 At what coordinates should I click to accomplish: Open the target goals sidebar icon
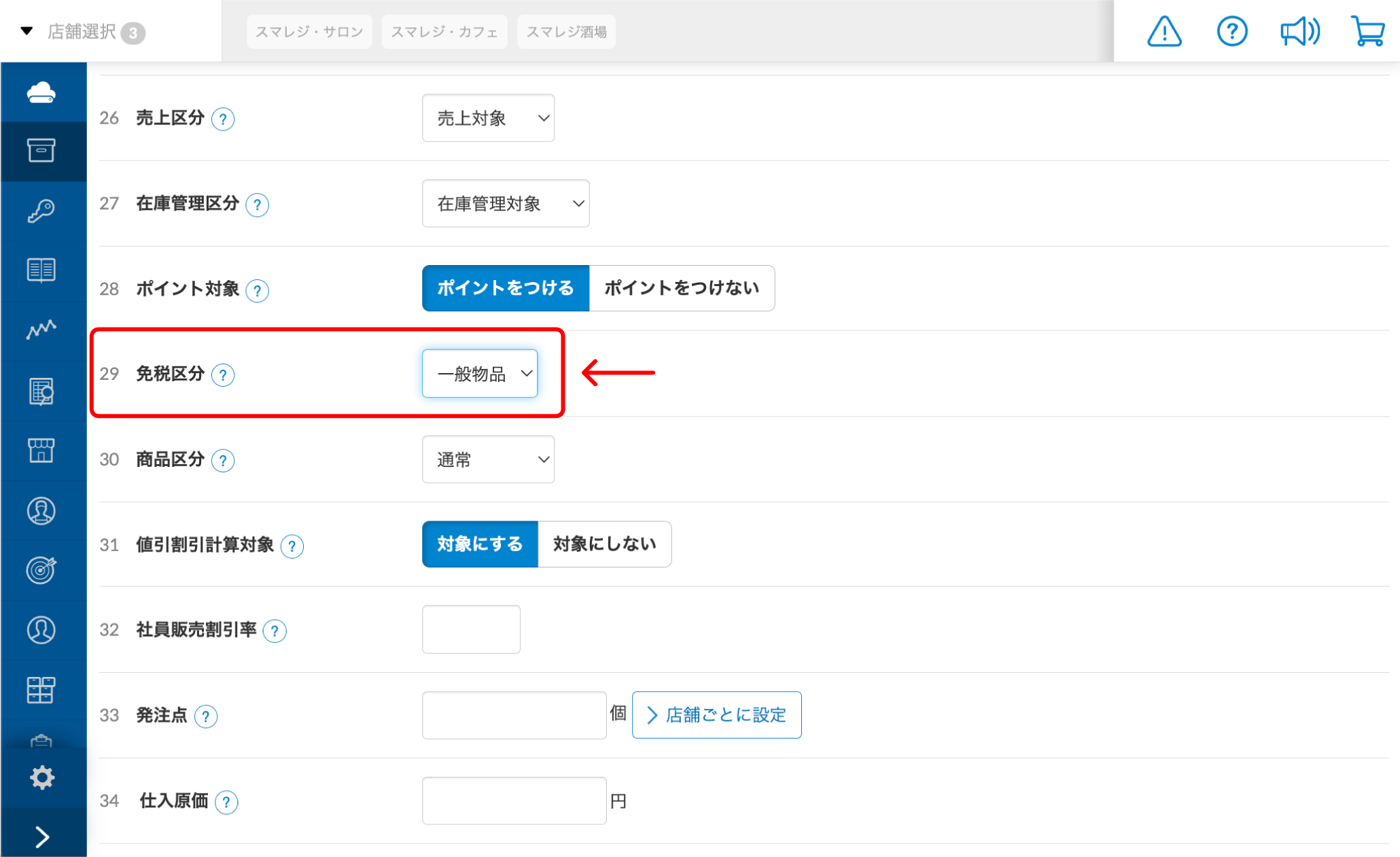[41, 570]
